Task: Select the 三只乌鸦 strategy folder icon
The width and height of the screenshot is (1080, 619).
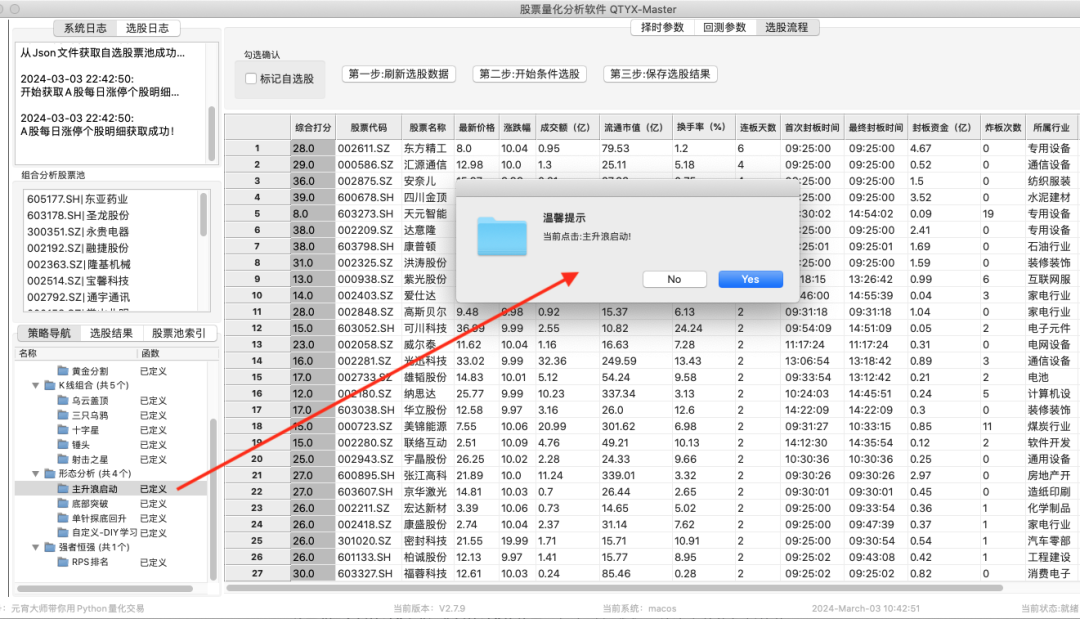Action: 61,413
